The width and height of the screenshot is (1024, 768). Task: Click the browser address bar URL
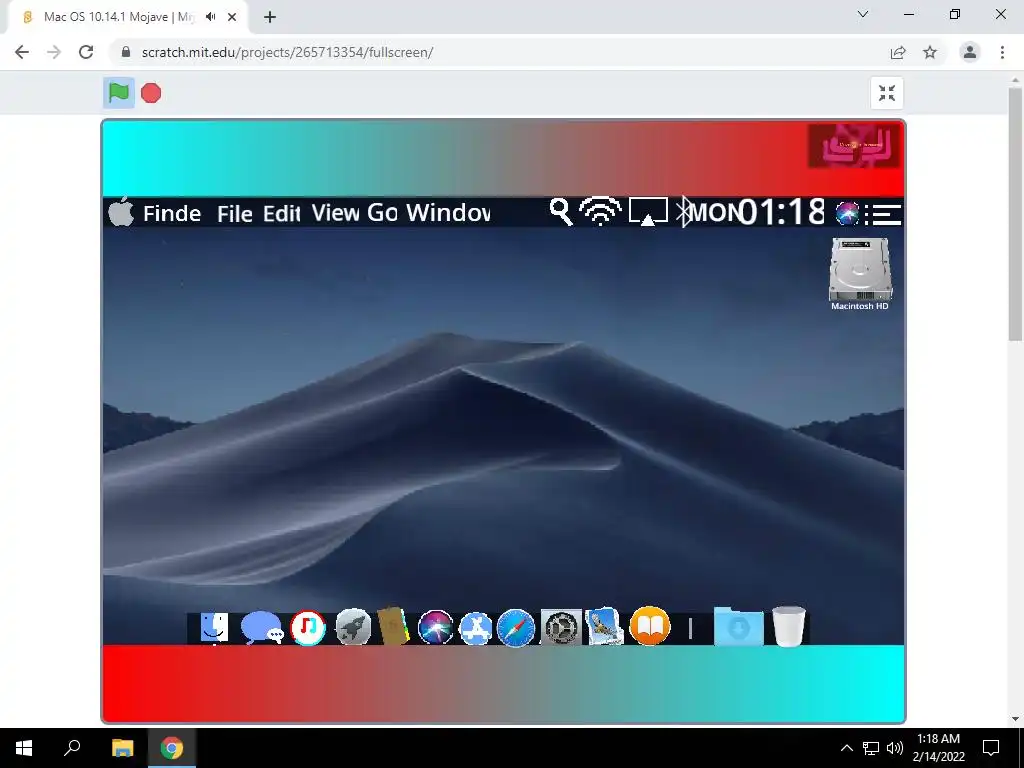287,52
